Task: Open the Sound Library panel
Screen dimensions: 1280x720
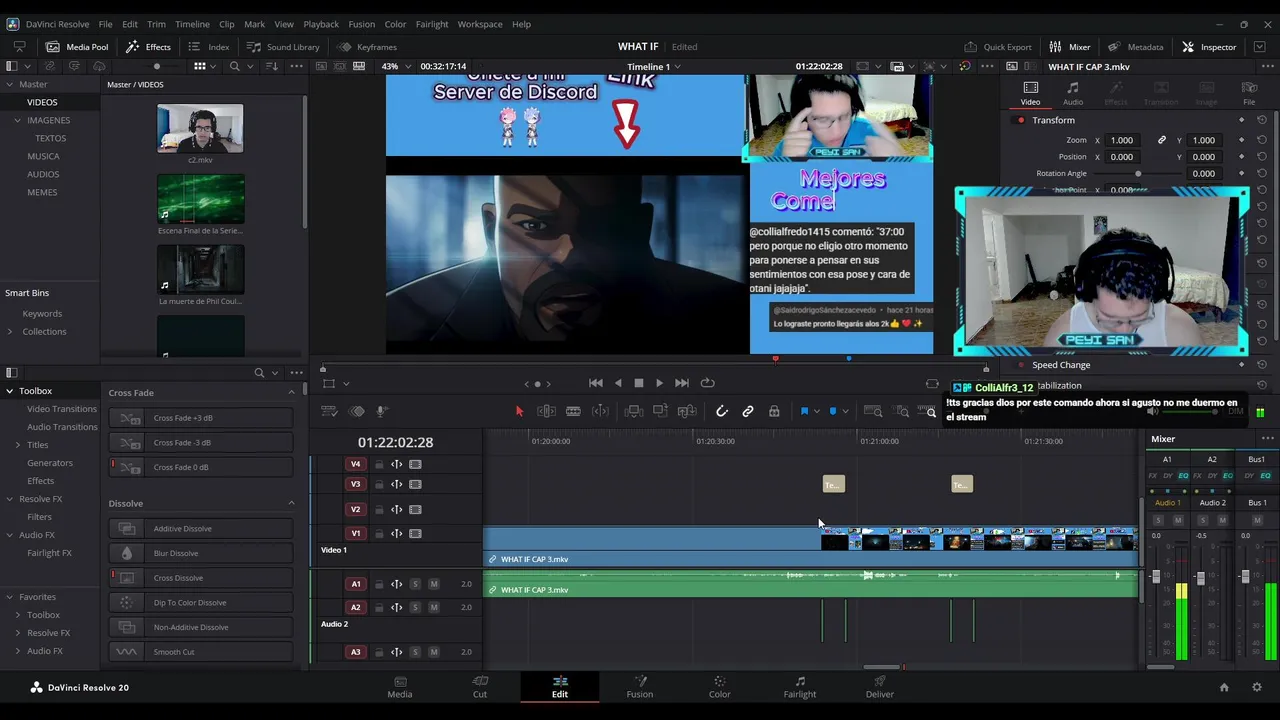Action: 283,47
